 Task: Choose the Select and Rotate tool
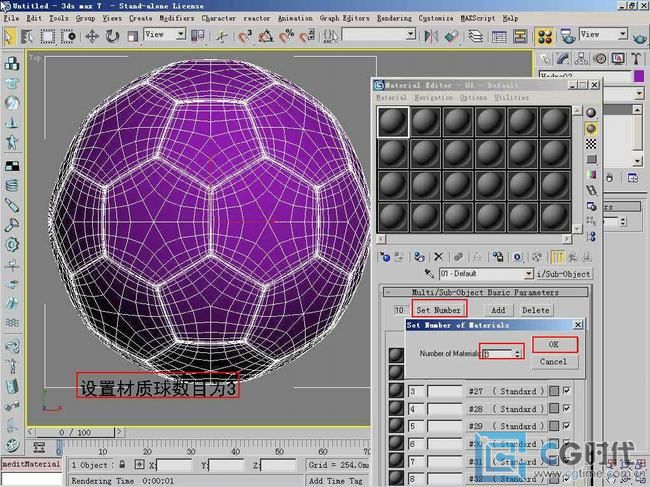pyautogui.click(x=112, y=36)
